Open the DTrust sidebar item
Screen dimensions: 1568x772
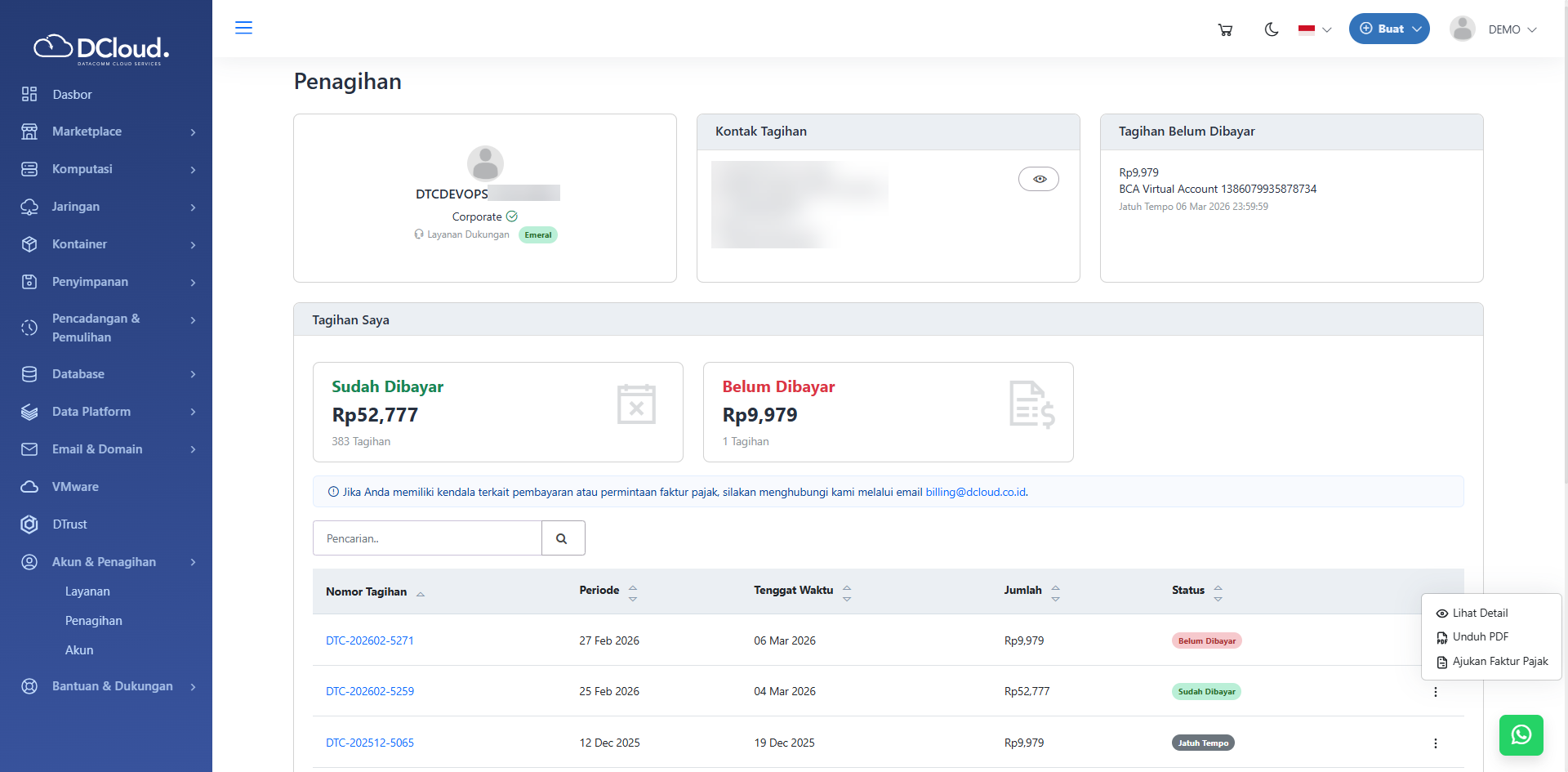(69, 524)
